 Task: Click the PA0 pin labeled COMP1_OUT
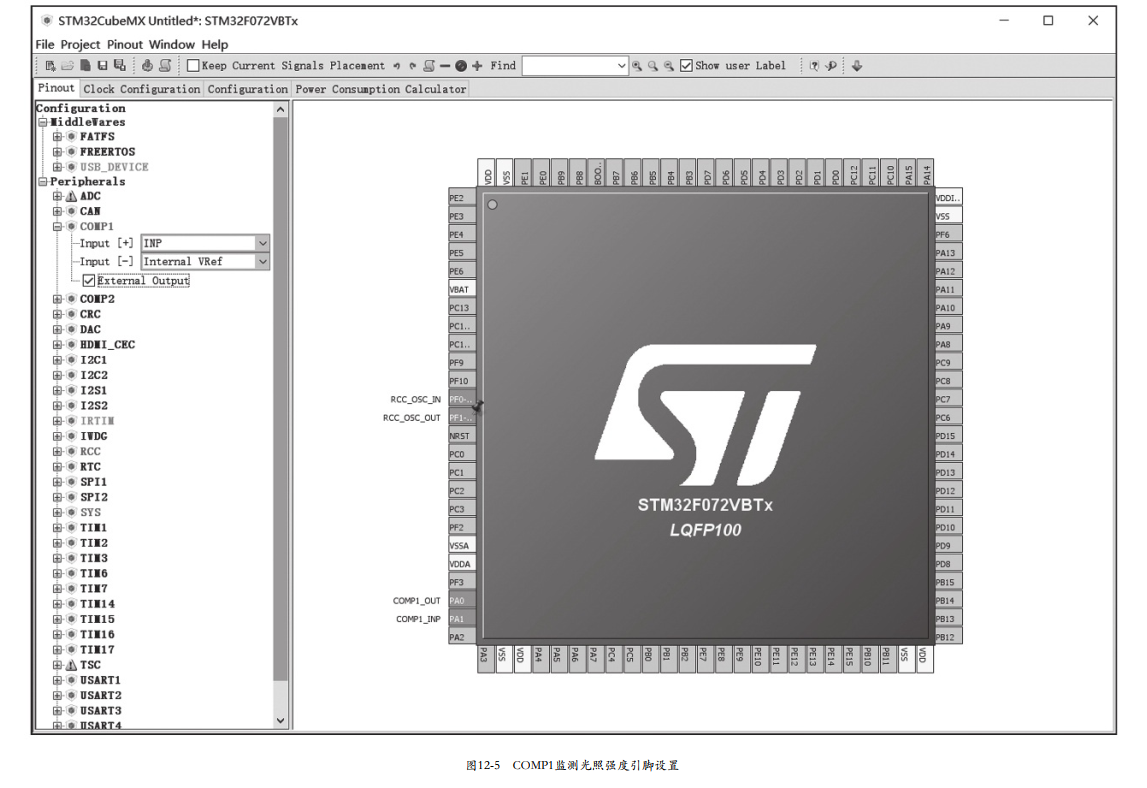(x=462, y=601)
